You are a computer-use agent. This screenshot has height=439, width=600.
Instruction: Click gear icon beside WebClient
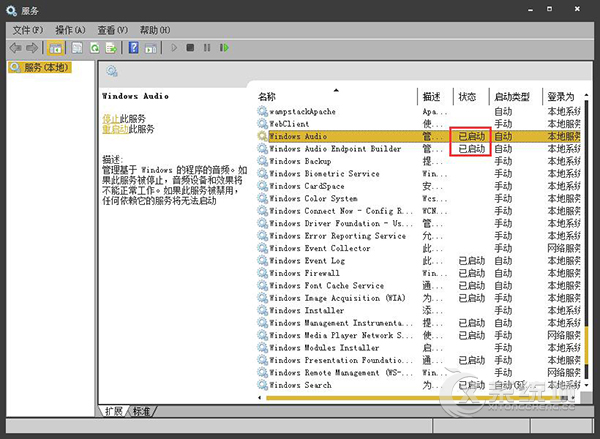click(x=262, y=124)
